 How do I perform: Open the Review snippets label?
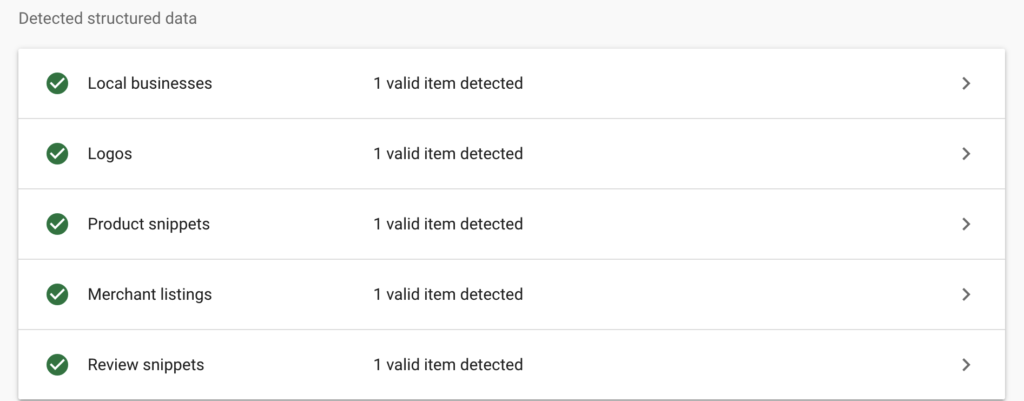pos(146,364)
